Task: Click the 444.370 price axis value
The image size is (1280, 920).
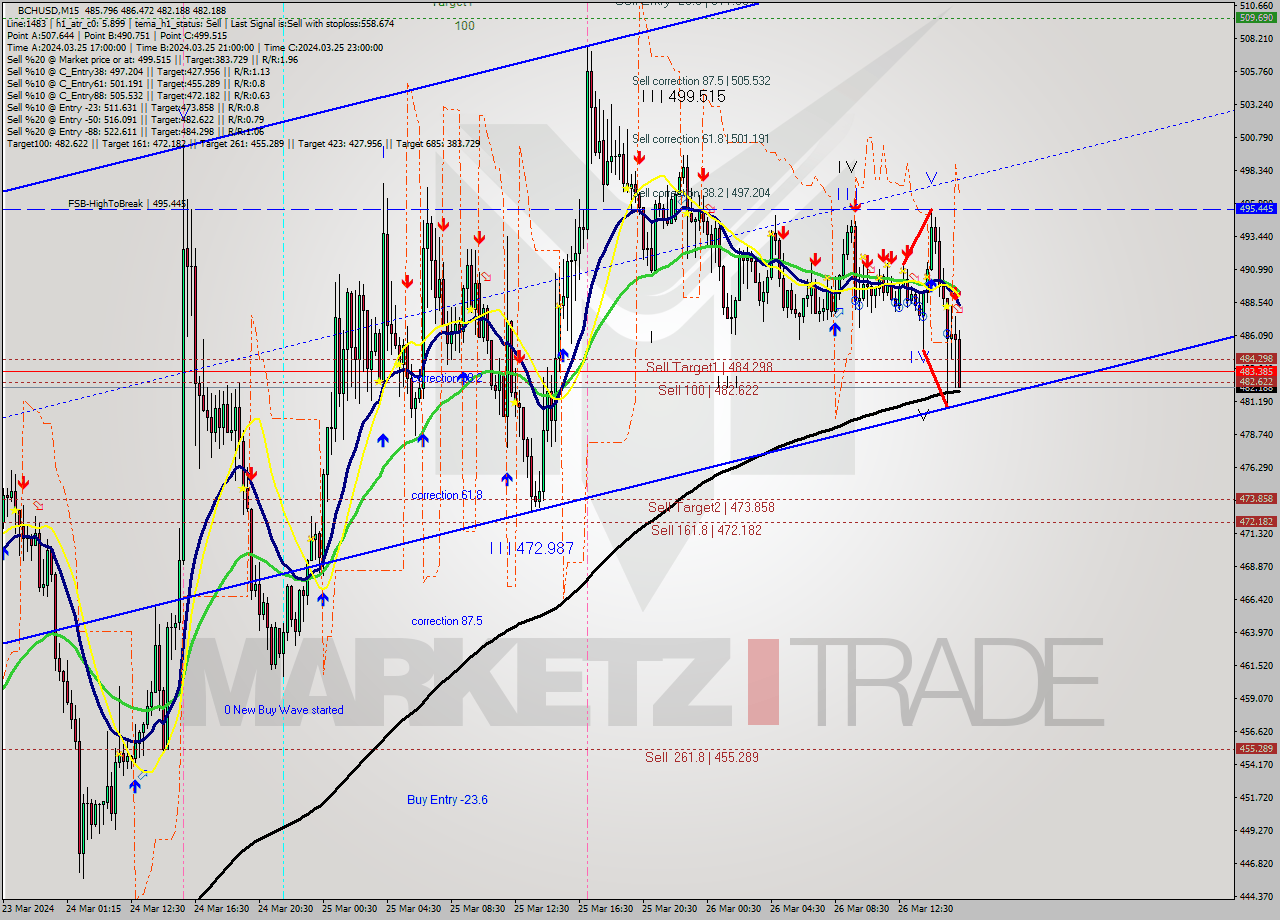Action: 1256,896
